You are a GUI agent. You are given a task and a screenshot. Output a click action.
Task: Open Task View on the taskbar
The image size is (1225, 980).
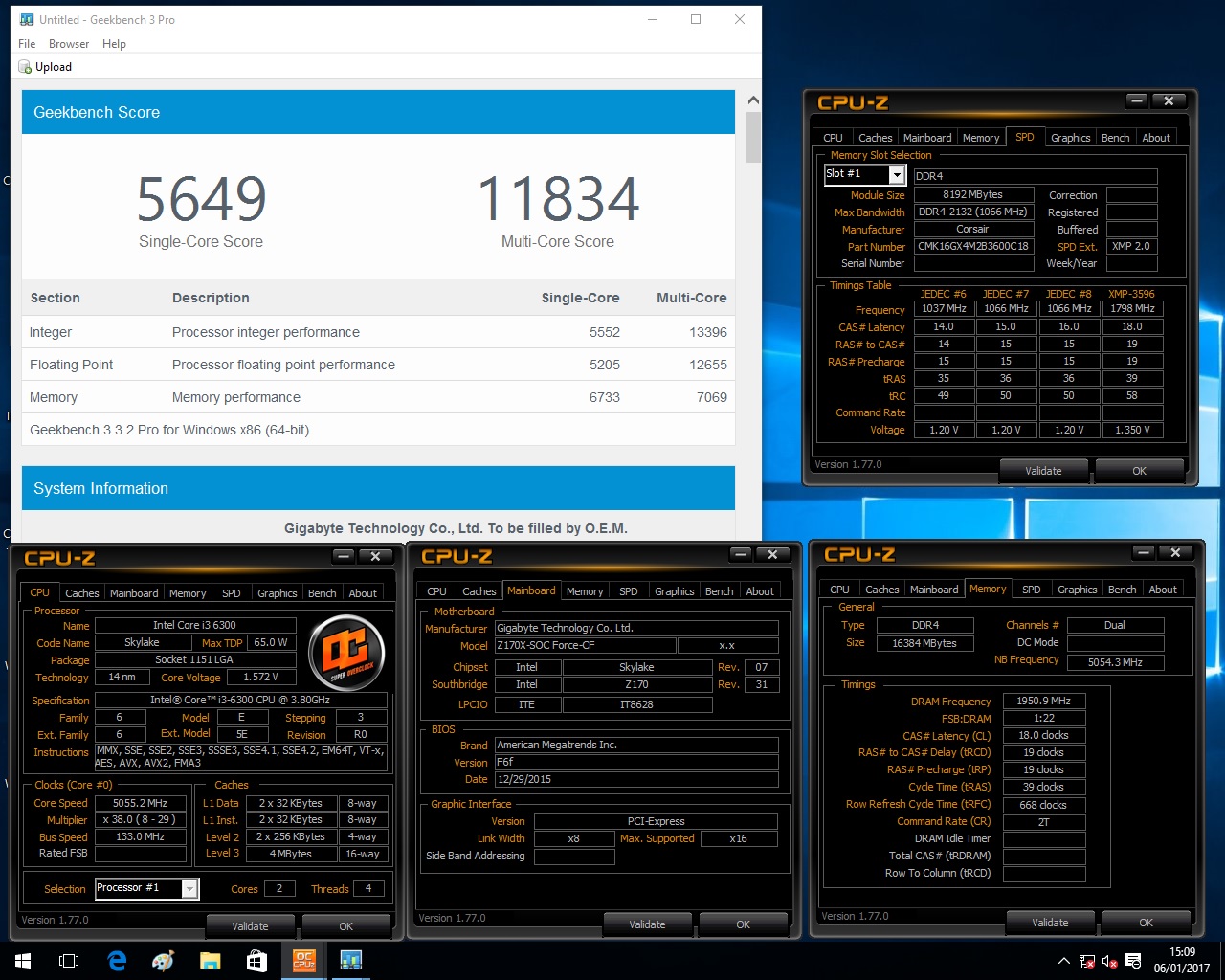tap(69, 961)
